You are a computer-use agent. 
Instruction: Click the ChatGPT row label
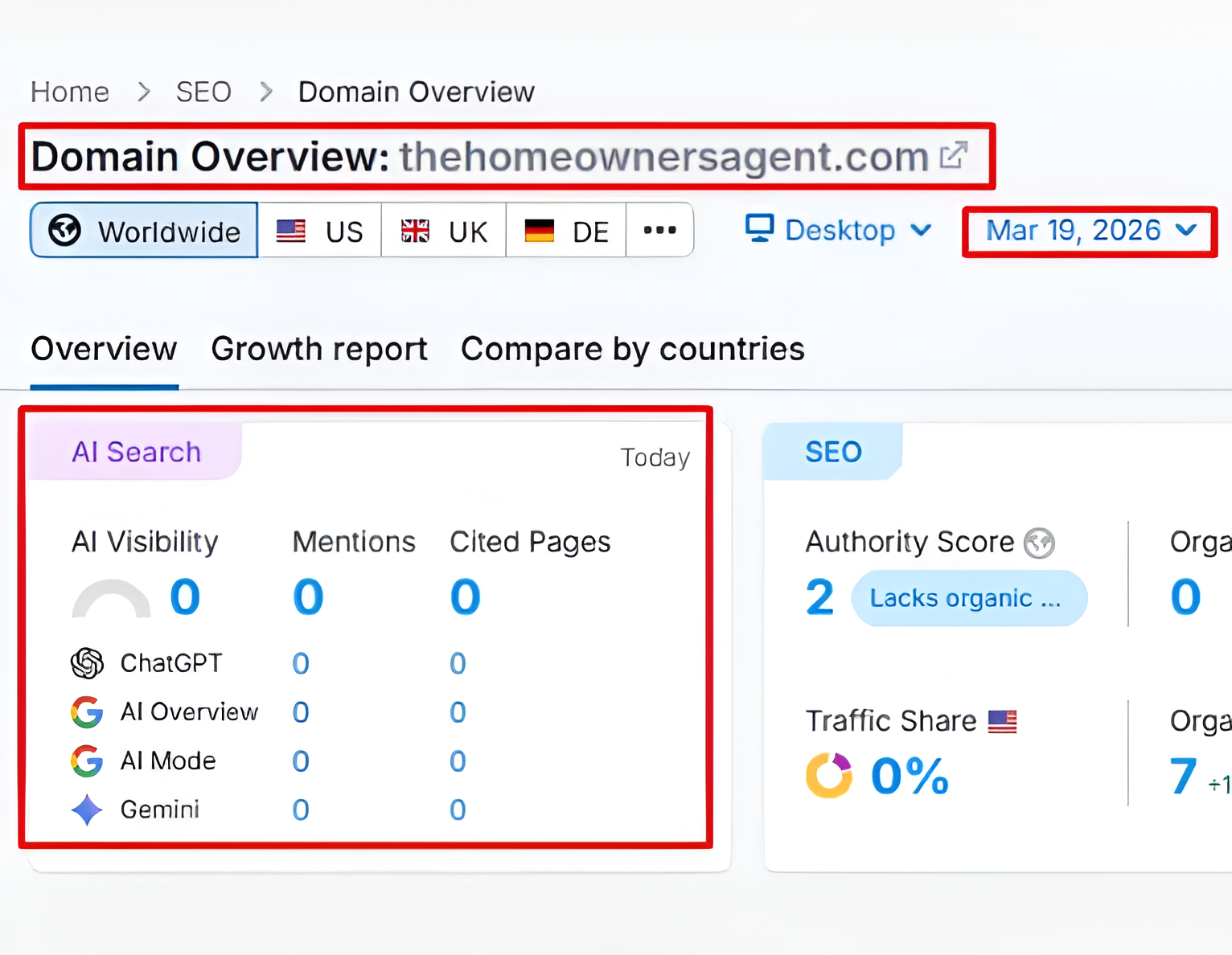pyautogui.click(x=171, y=663)
